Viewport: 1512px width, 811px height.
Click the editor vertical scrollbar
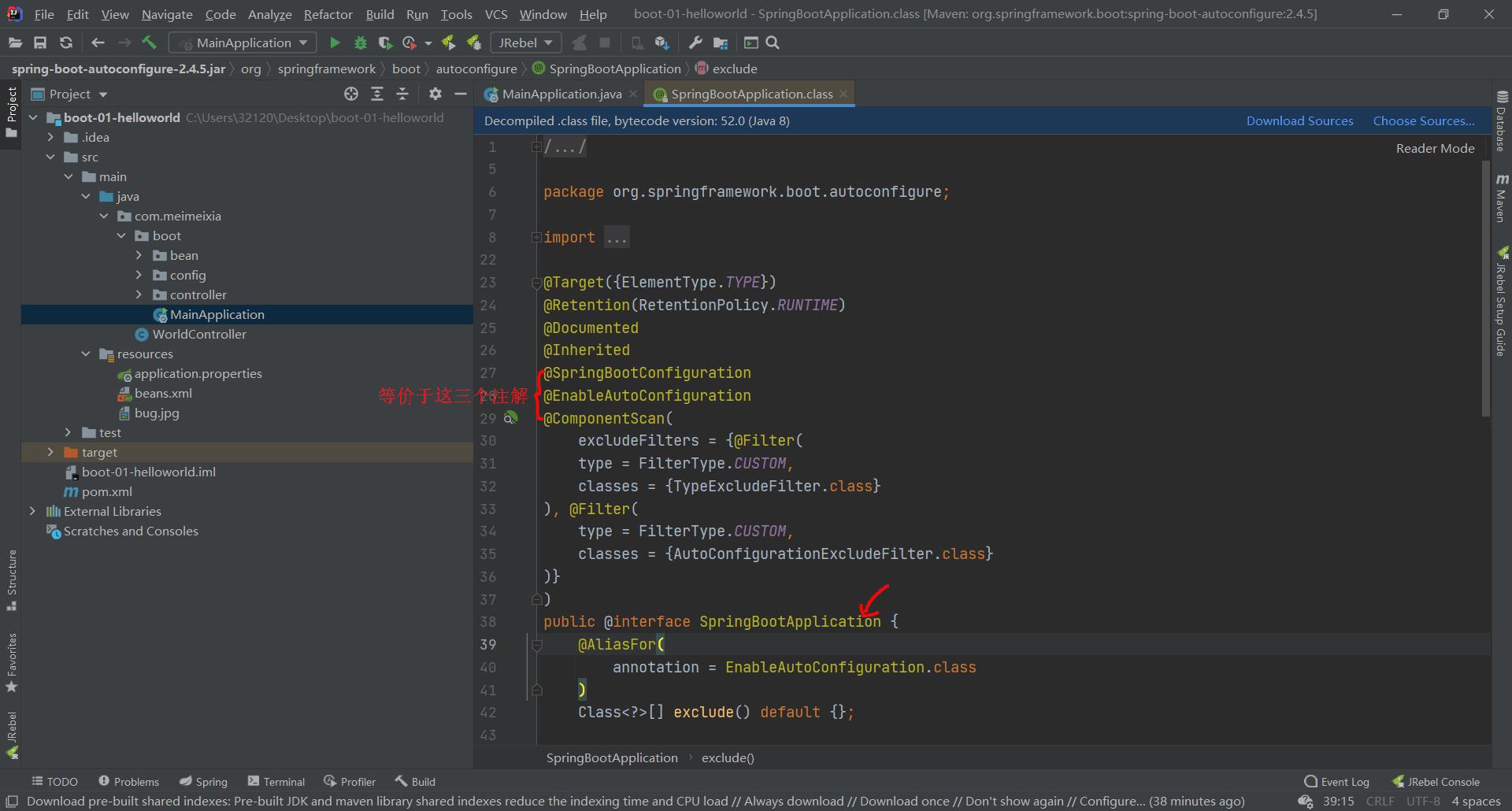pos(1486,288)
